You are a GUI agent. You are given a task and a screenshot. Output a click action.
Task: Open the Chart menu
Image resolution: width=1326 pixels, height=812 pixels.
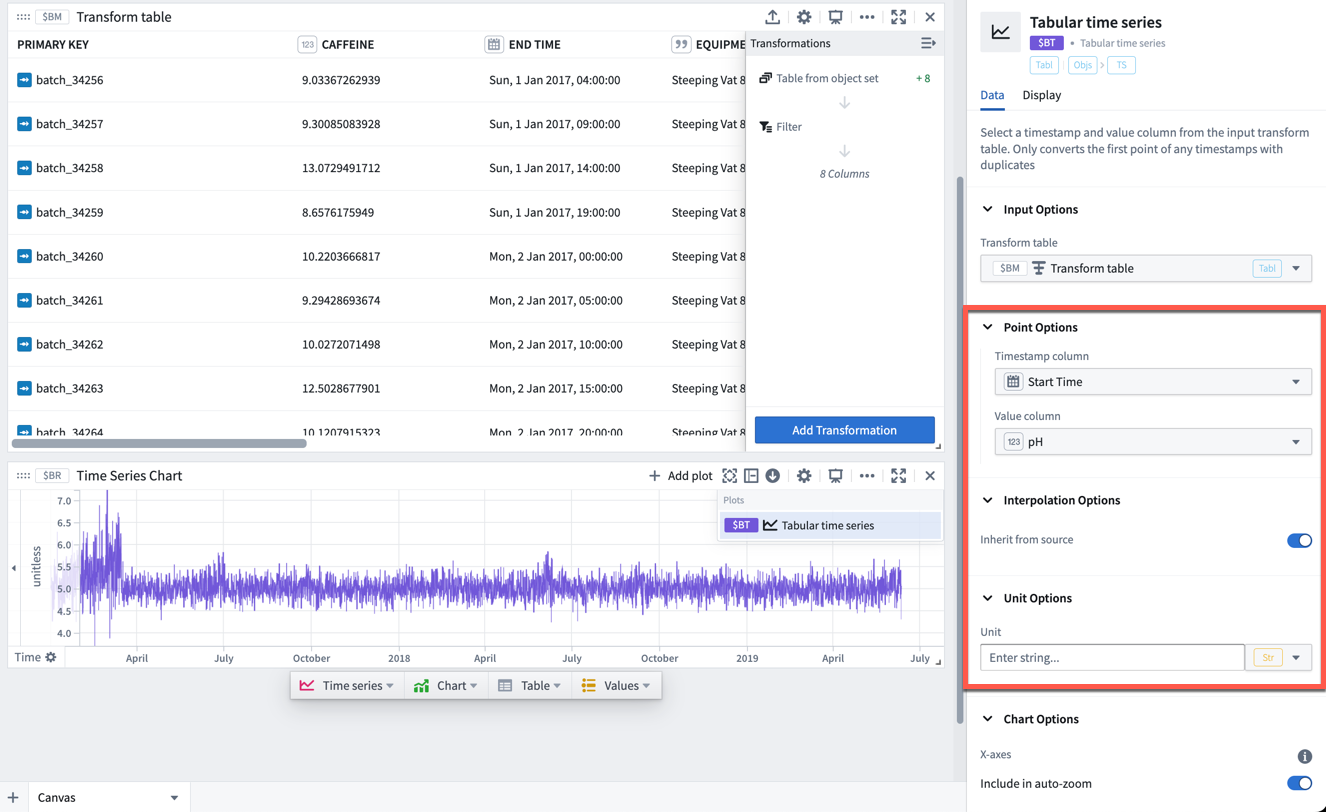pos(445,685)
